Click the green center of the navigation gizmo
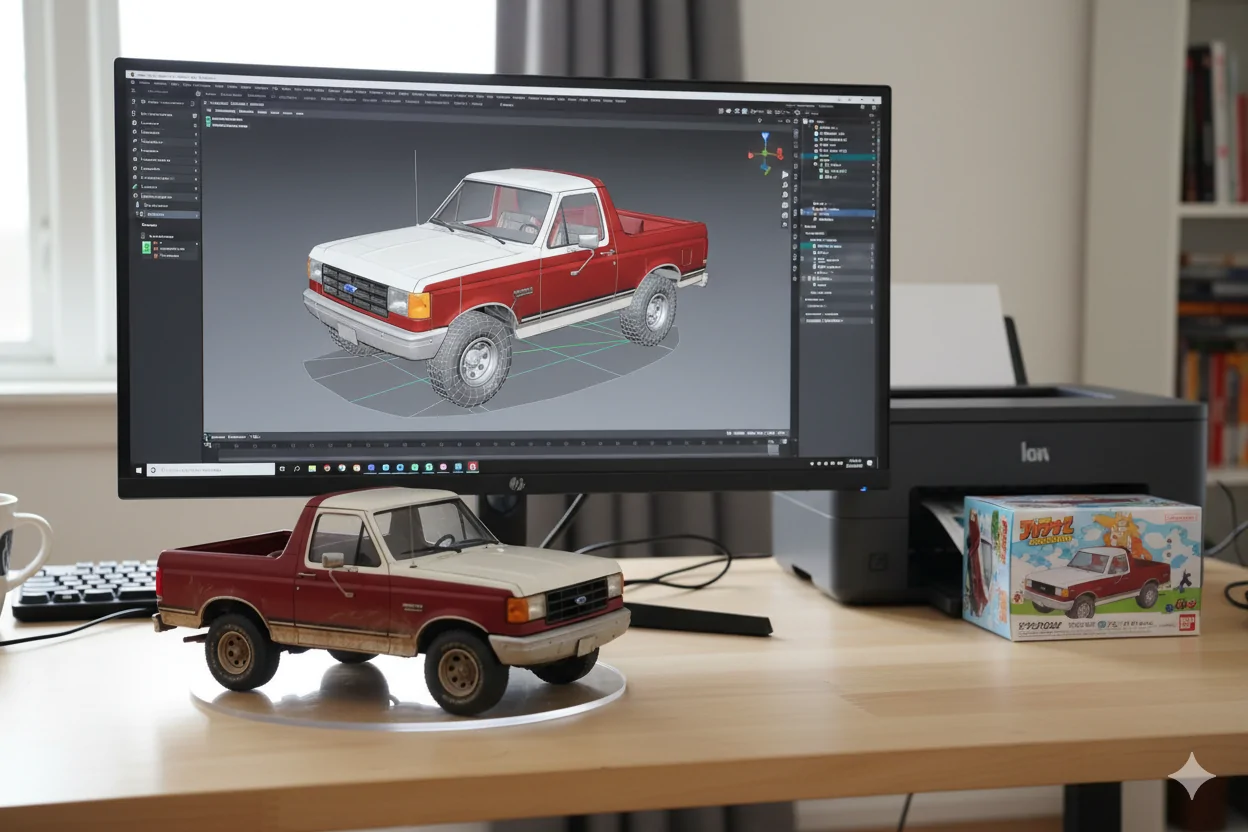Image resolution: width=1248 pixels, height=832 pixels. (x=765, y=153)
